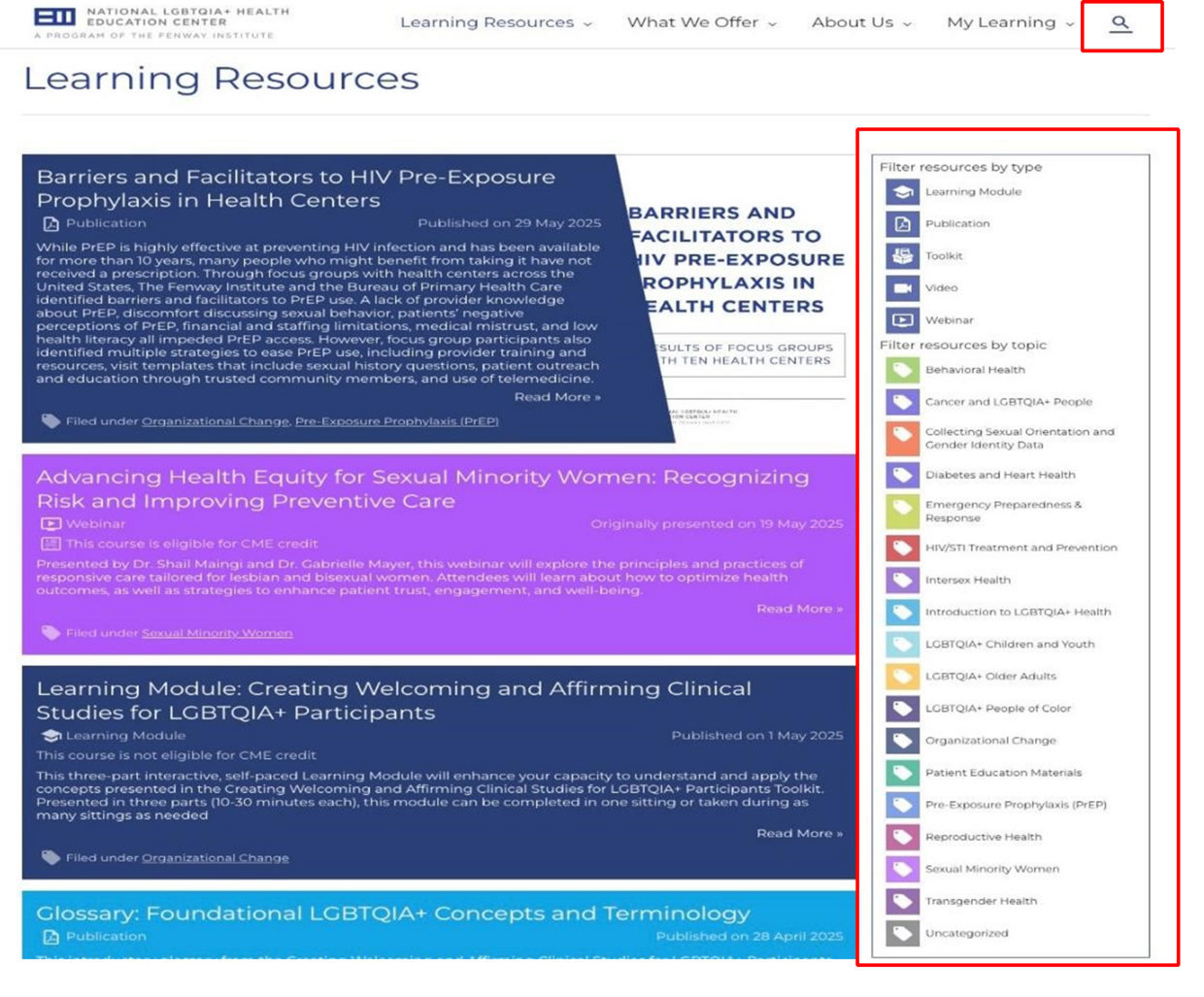Click the Pre-Exposure Prophylaxis (PrEP) filed-under link

pyautogui.click(x=396, y=421)
